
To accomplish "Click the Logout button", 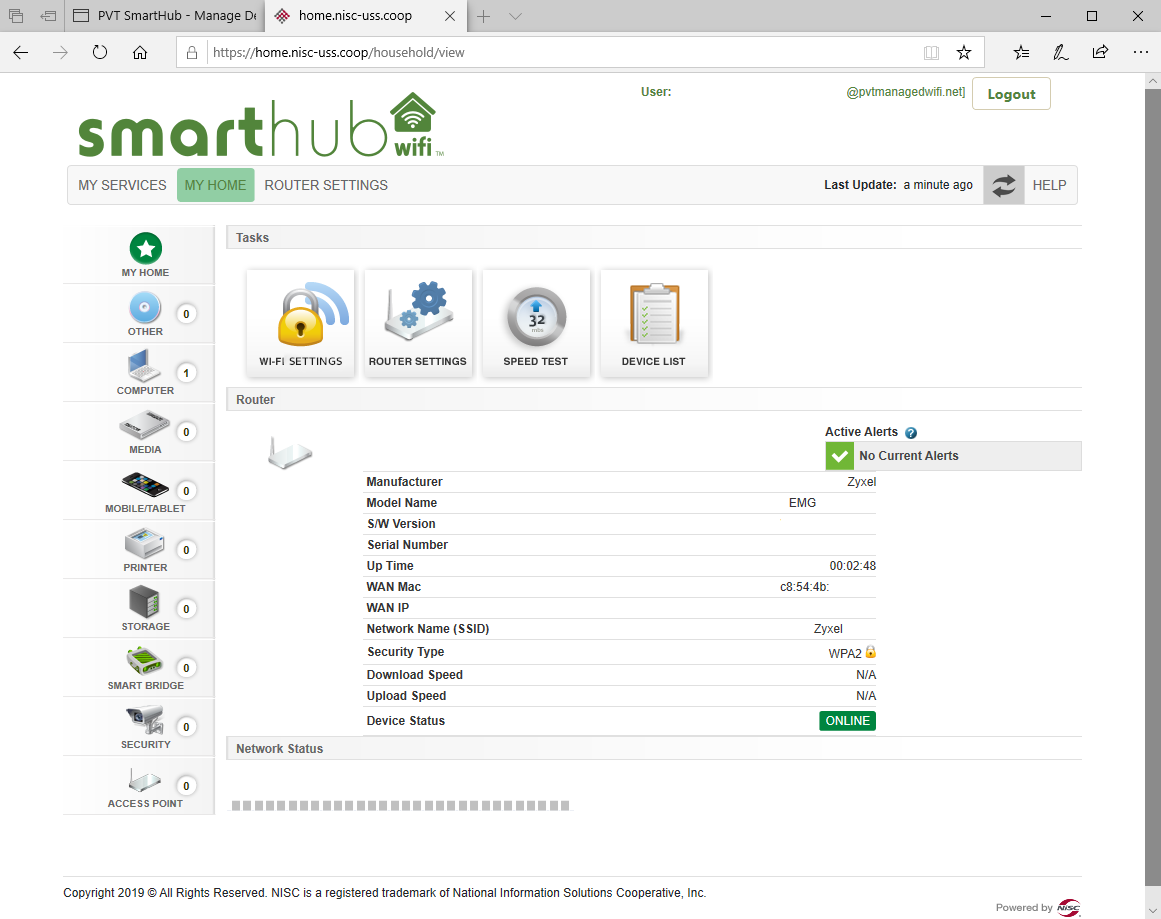I will point(1011,94).
